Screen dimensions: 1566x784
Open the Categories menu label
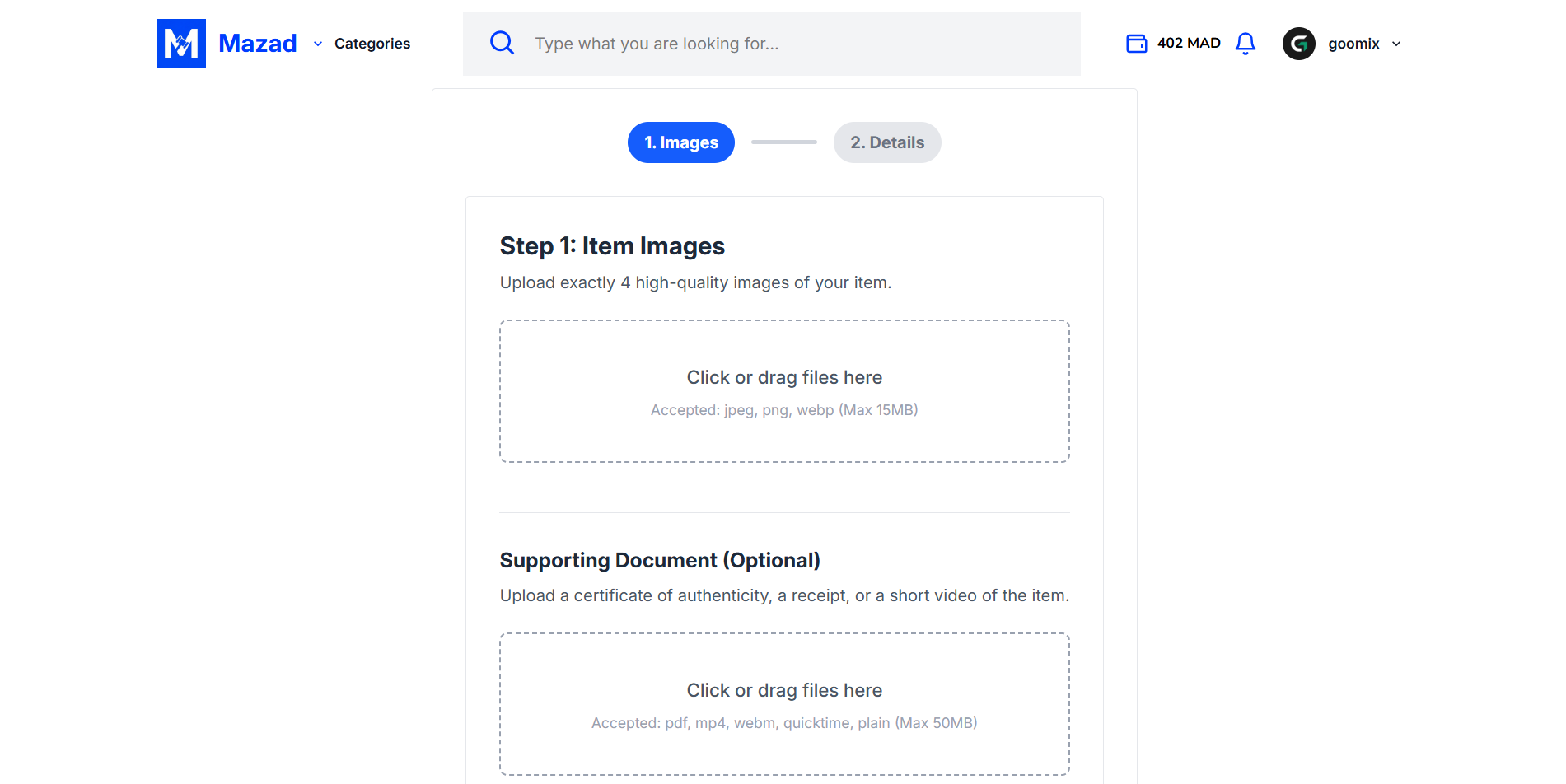coord(372,44)
